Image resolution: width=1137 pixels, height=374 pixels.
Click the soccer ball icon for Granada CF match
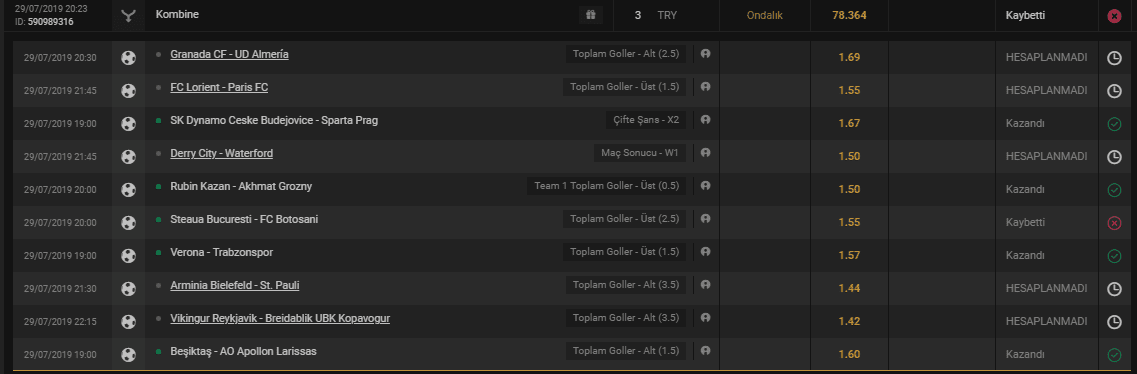pos(128,58)
